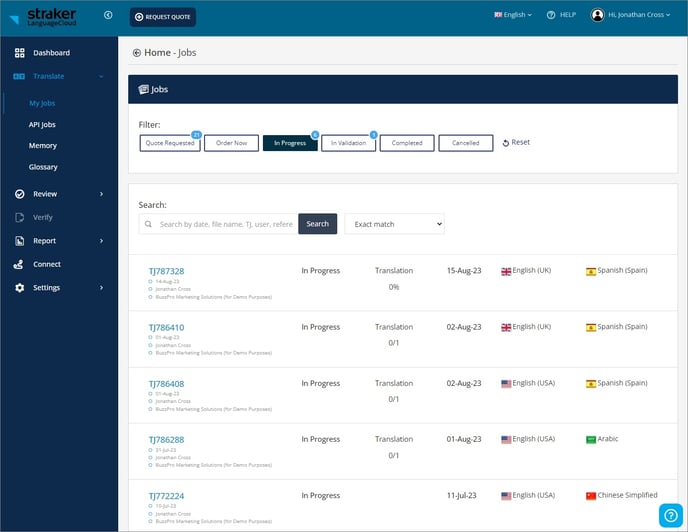
Task: Click the Reset filter link
Action: (516, 142)
